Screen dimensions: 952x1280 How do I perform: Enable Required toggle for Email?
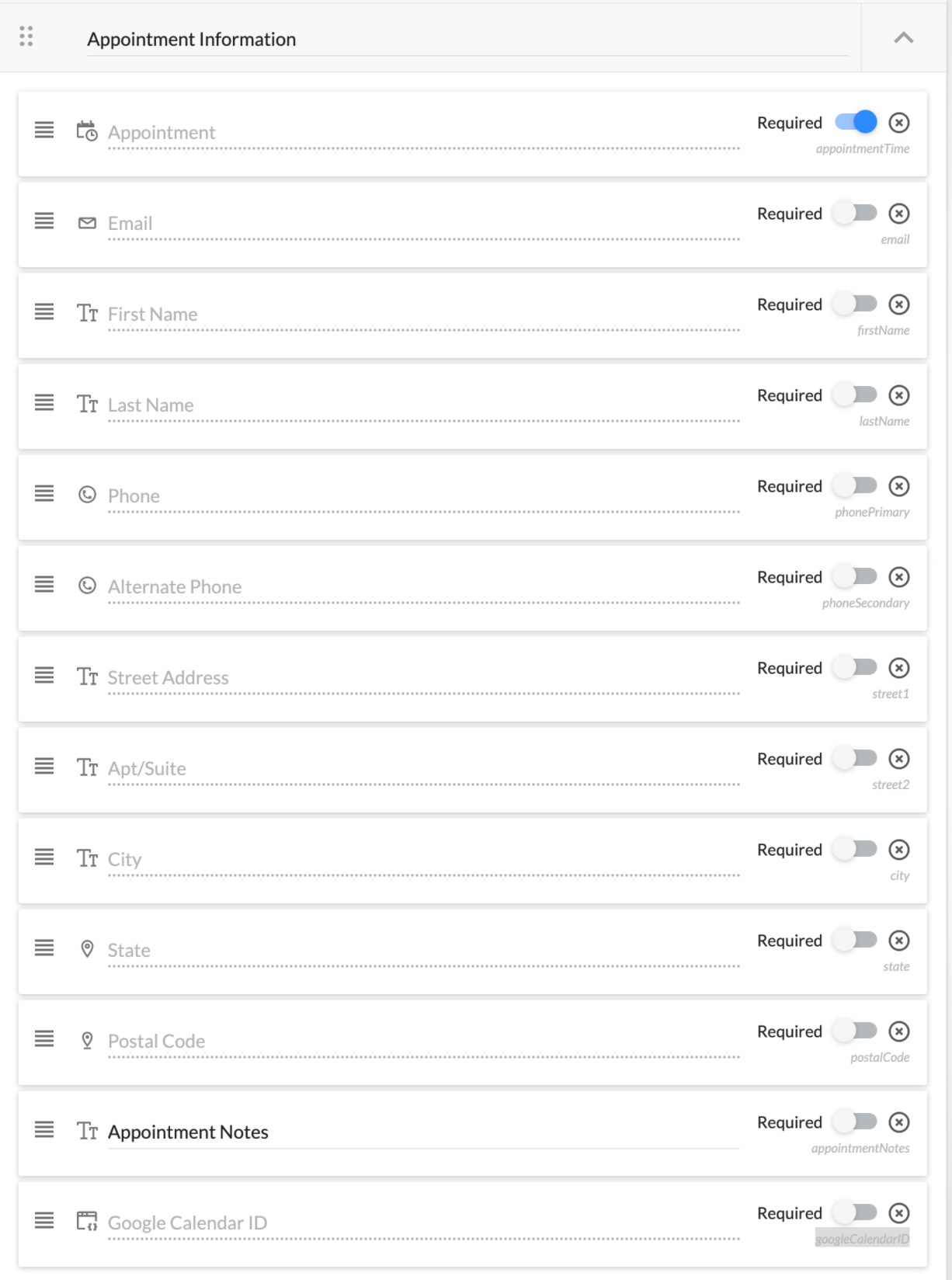point(856,214)
